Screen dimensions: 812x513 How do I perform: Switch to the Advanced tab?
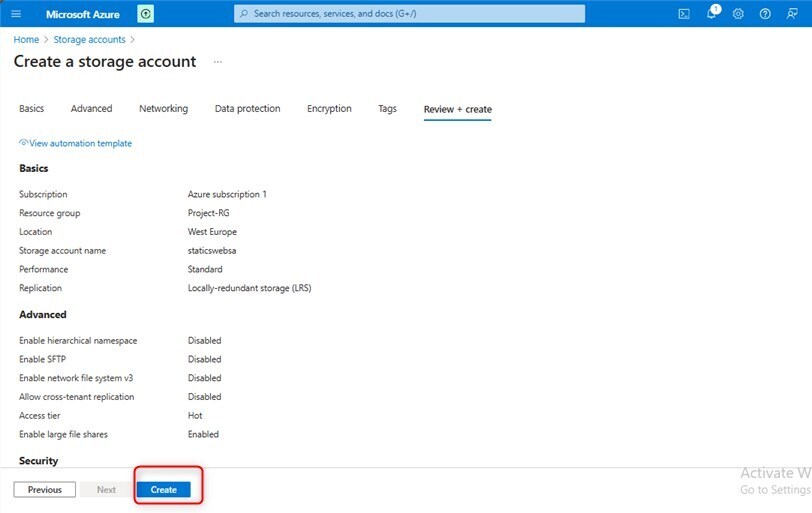pyautogui.click(x=91, y=109)
